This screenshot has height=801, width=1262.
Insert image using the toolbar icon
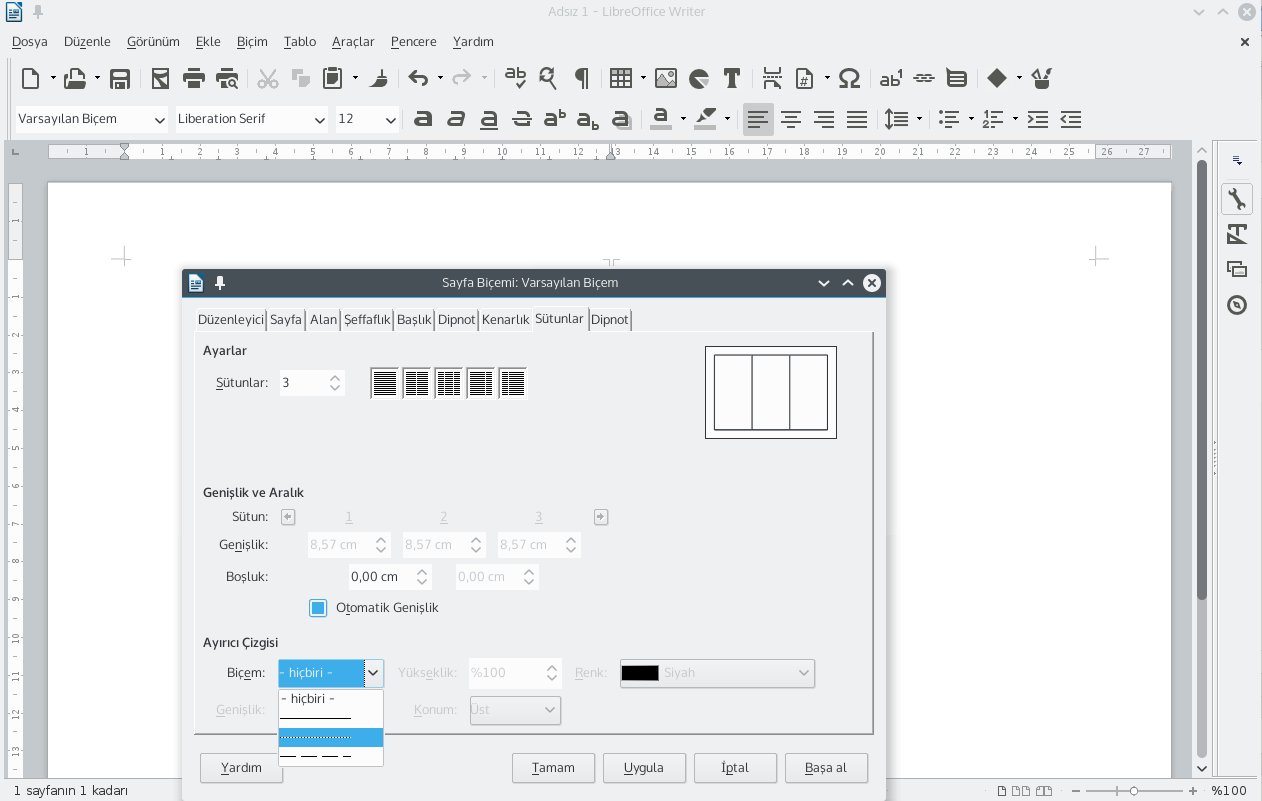tap(666, 79)
